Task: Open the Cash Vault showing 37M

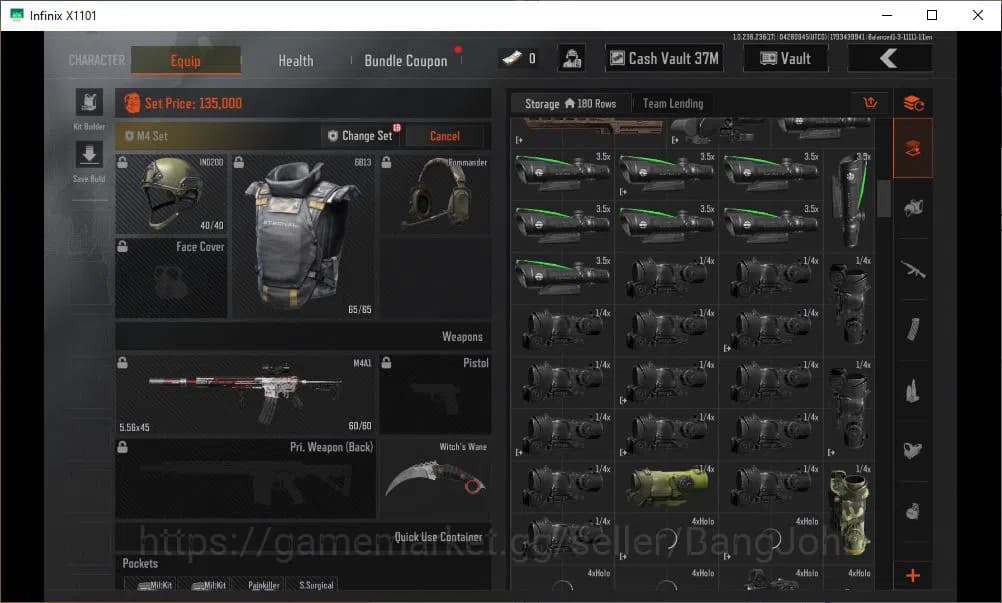Action: 663,57
